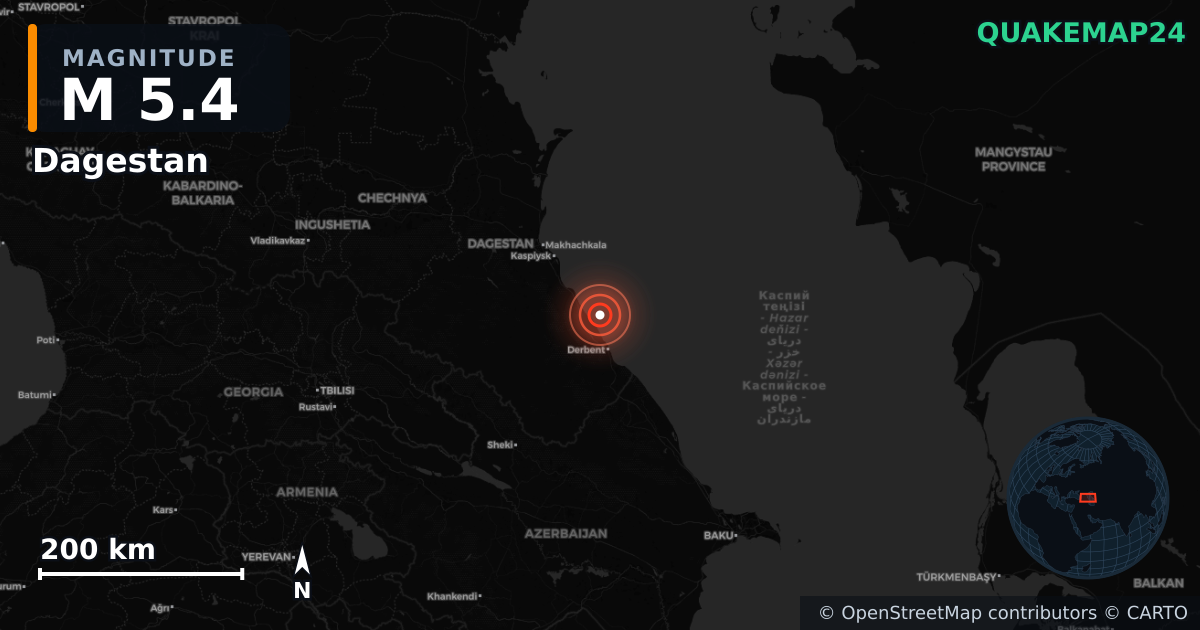Screen dimensions: 1200x630
Task: Click the 'TBILISI' capital label
Action: pyautogui.click(x=335, y=390)
